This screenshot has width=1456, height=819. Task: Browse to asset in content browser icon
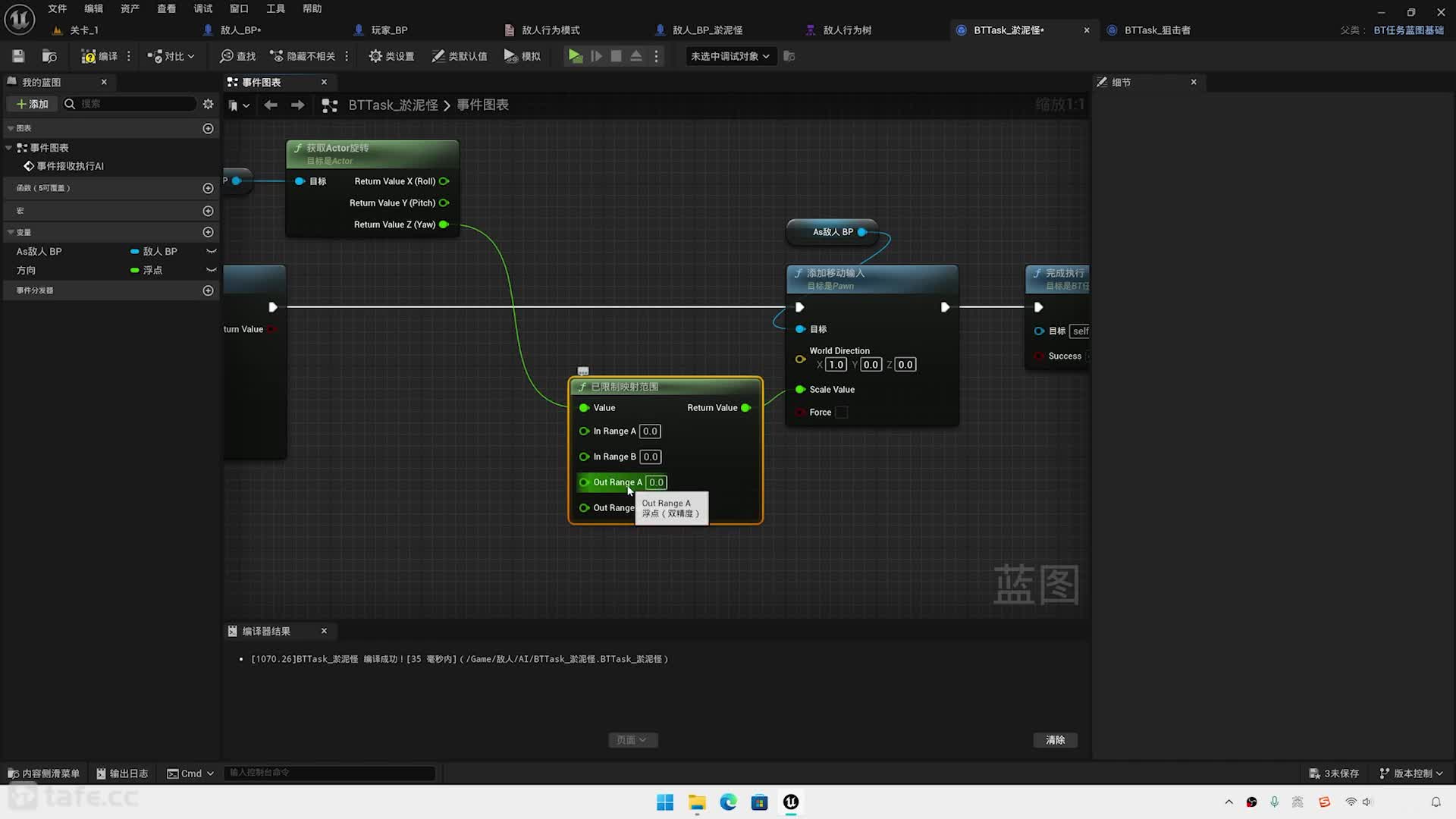[49, 56]
